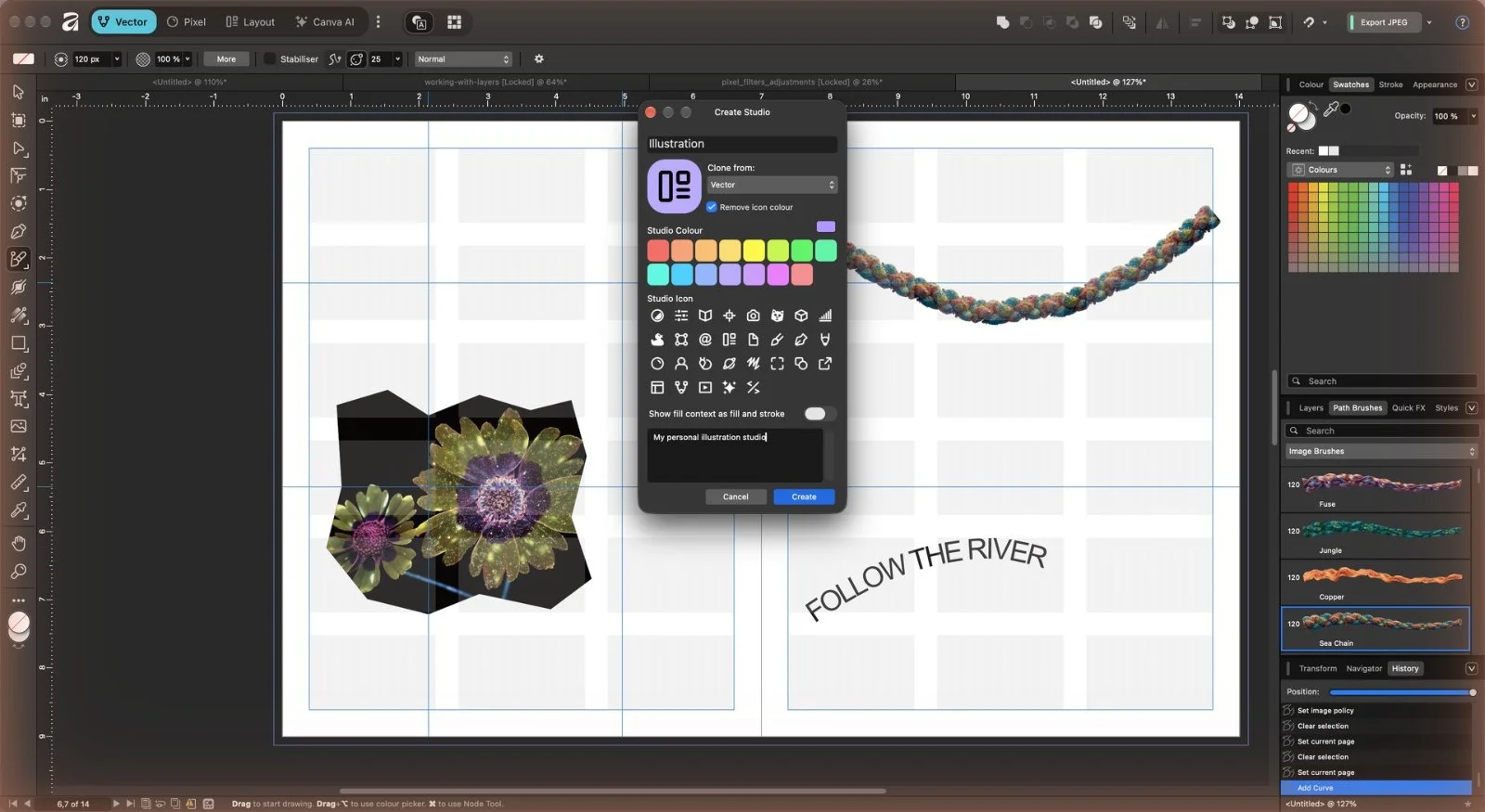Pick the external-link arrow studio icon
Viewport: 1485px width, 812px height.
click(825, 364)
